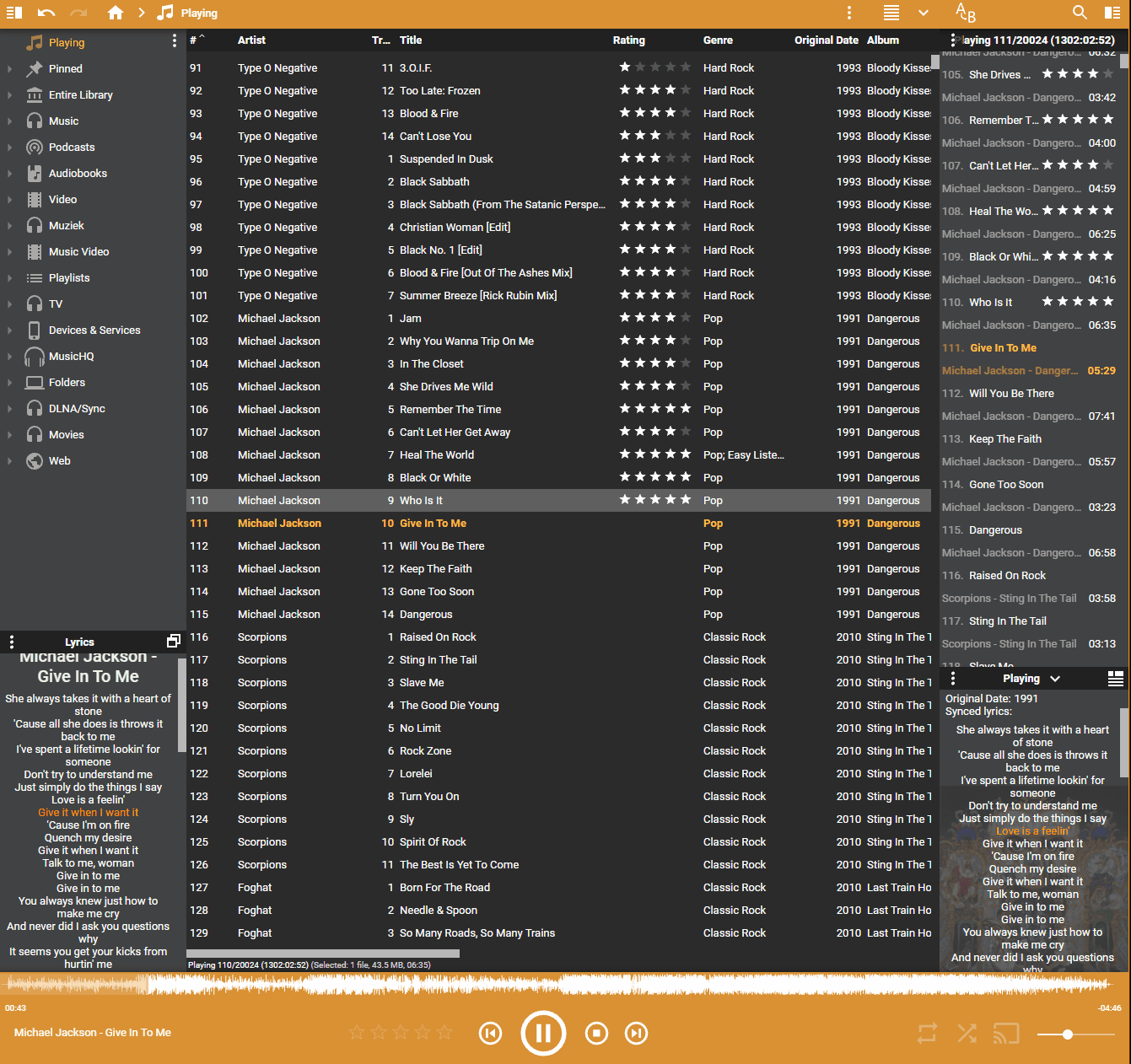Open the Playing panel dropdown arrow
The height and width of the screenshot is (1064, 1131).
tap(1055, 679)
